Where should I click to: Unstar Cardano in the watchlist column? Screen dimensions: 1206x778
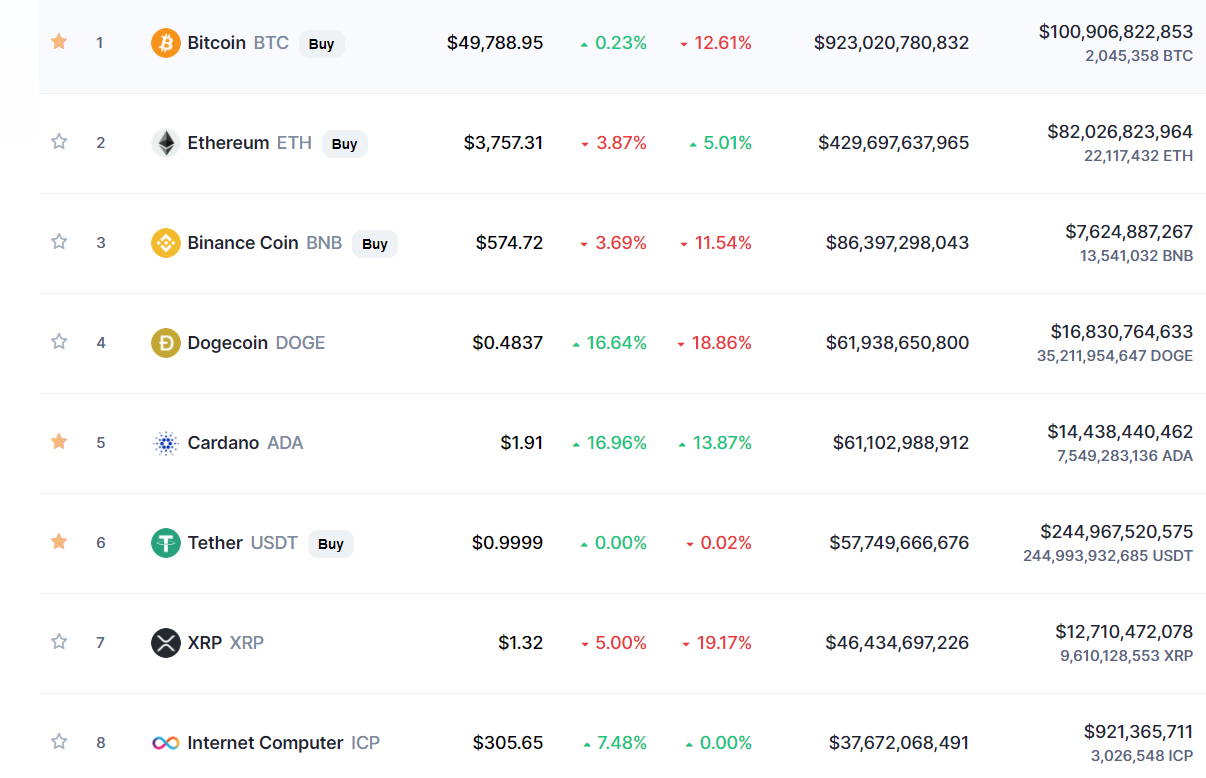click(59, 442)
